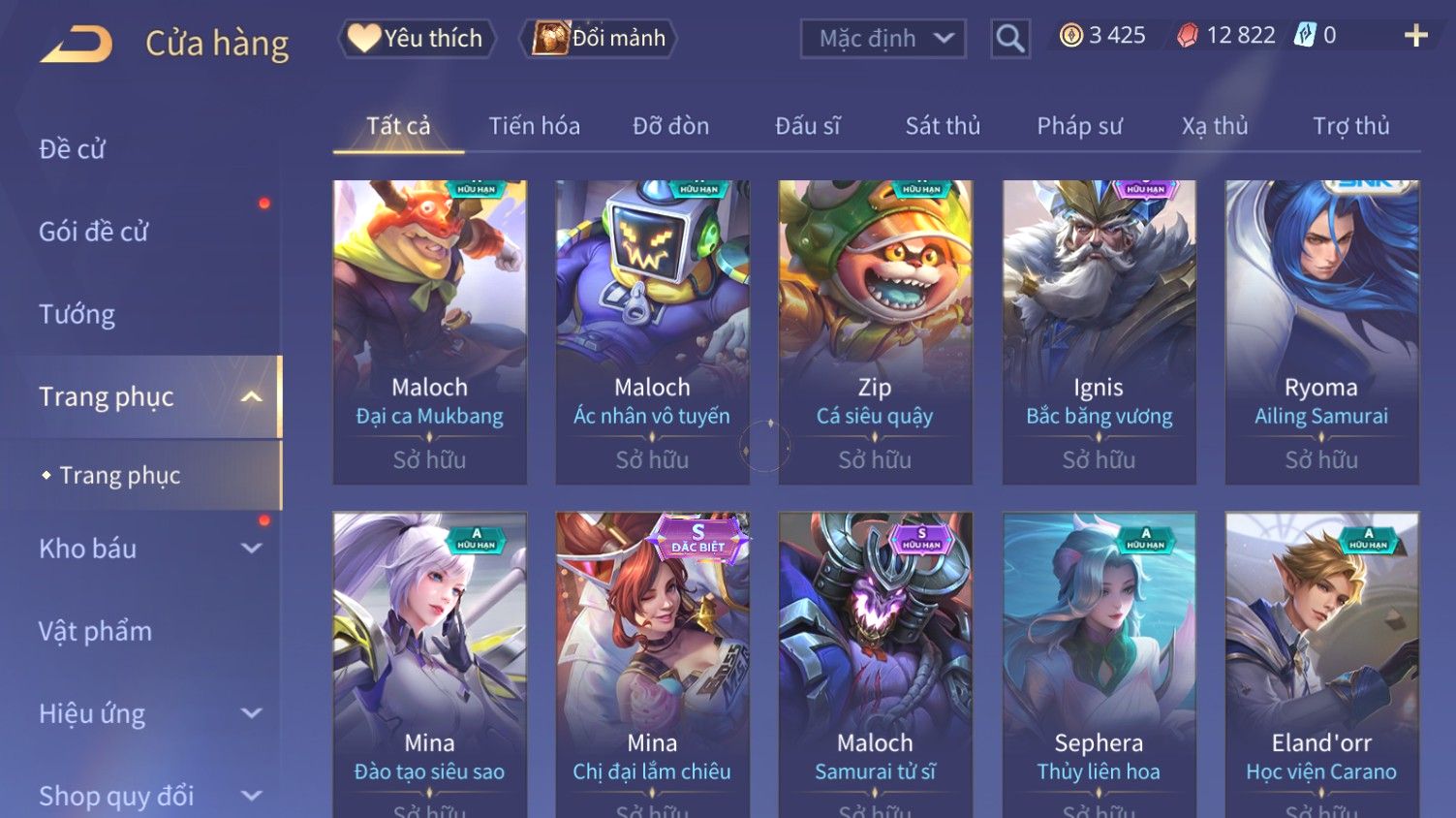Click the red ruby currency icon

pos(1187,36)
